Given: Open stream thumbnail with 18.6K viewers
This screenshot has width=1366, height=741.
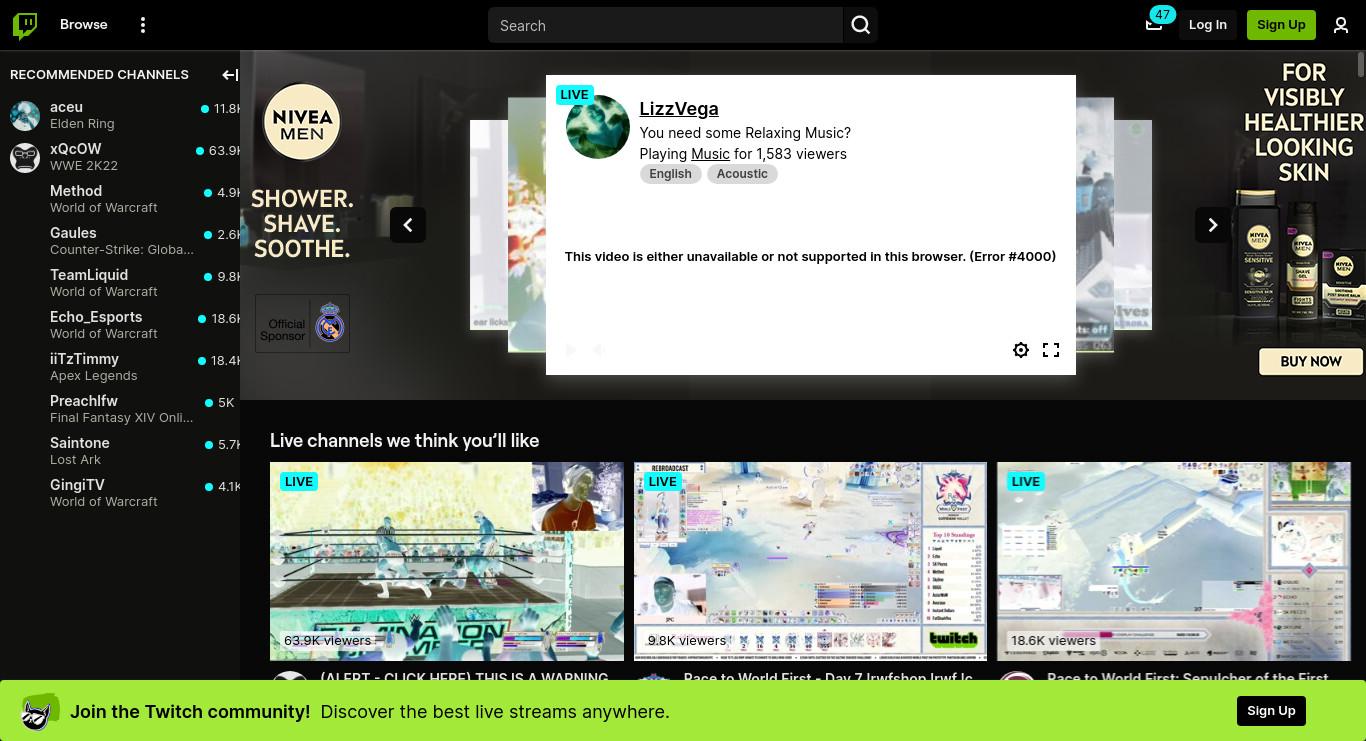Looking at the screenshot, I should click(1174, 561).
